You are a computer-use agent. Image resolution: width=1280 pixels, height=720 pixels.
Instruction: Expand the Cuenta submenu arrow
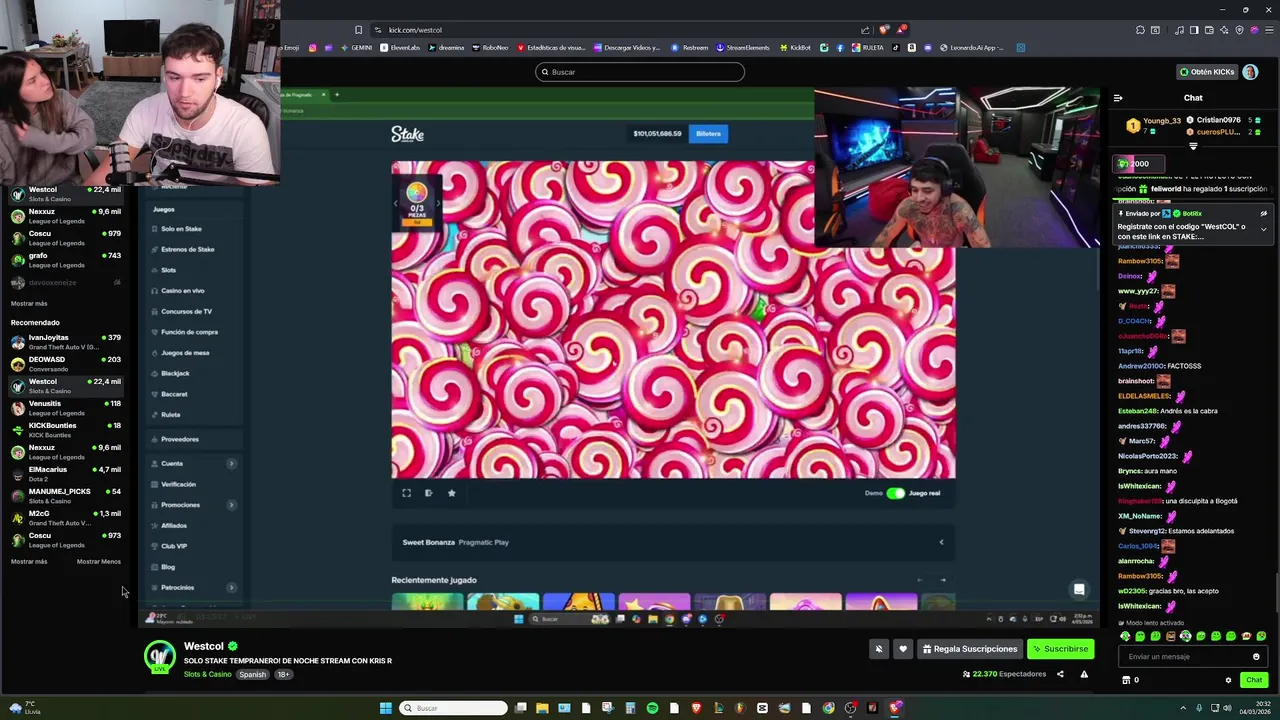[231, 464]
